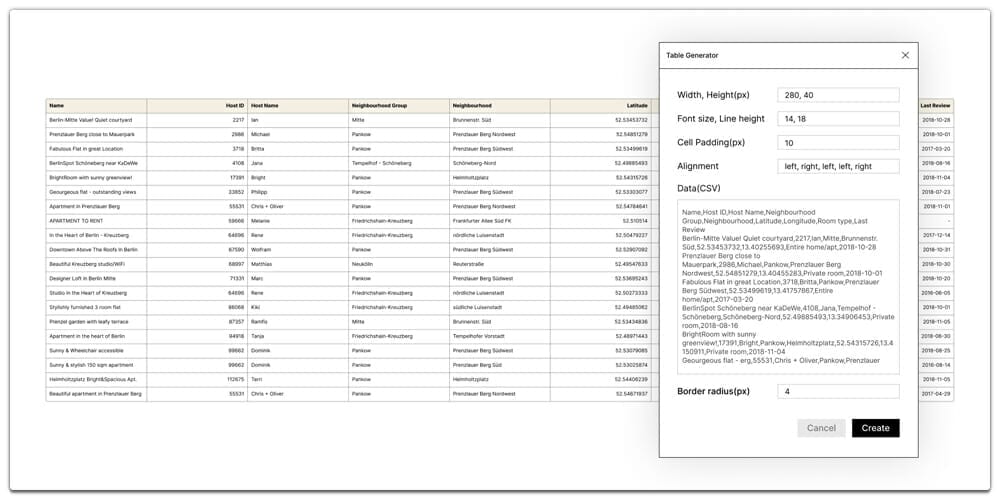Click into the Data(CSV) text area
1000x500 pixels.
coord(788,286)
